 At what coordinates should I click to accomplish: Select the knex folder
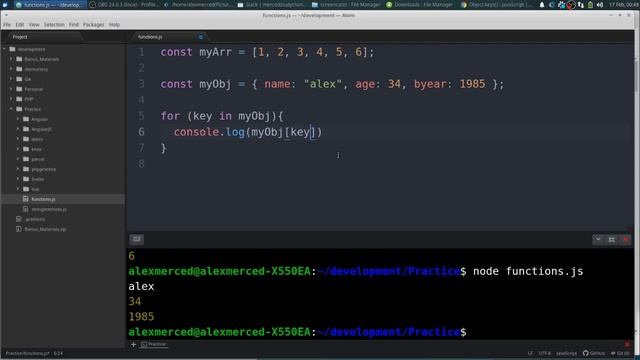[x=36, y=149]
